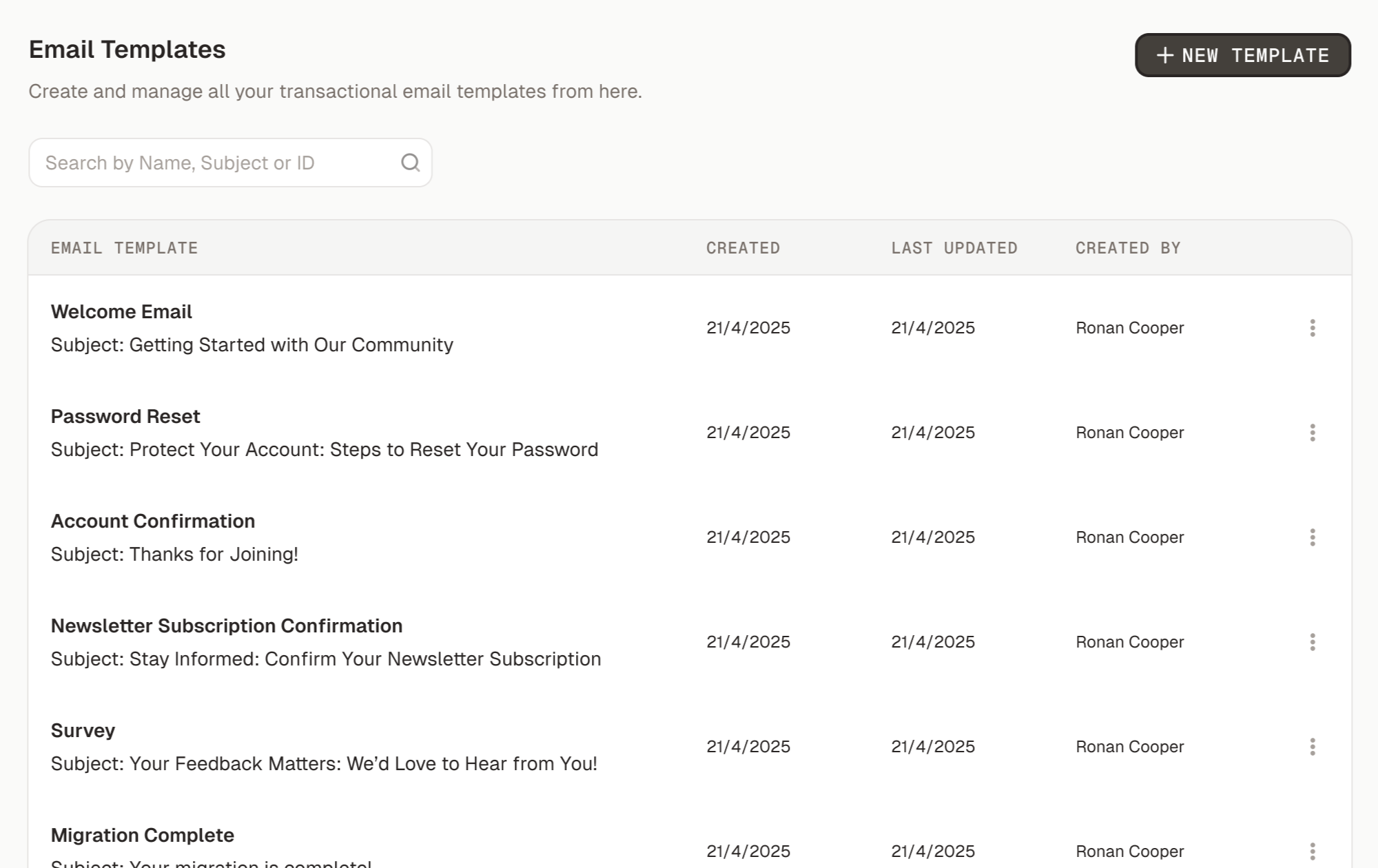
Task: Click the search magnifier icon
Action: tap(410, 163)
